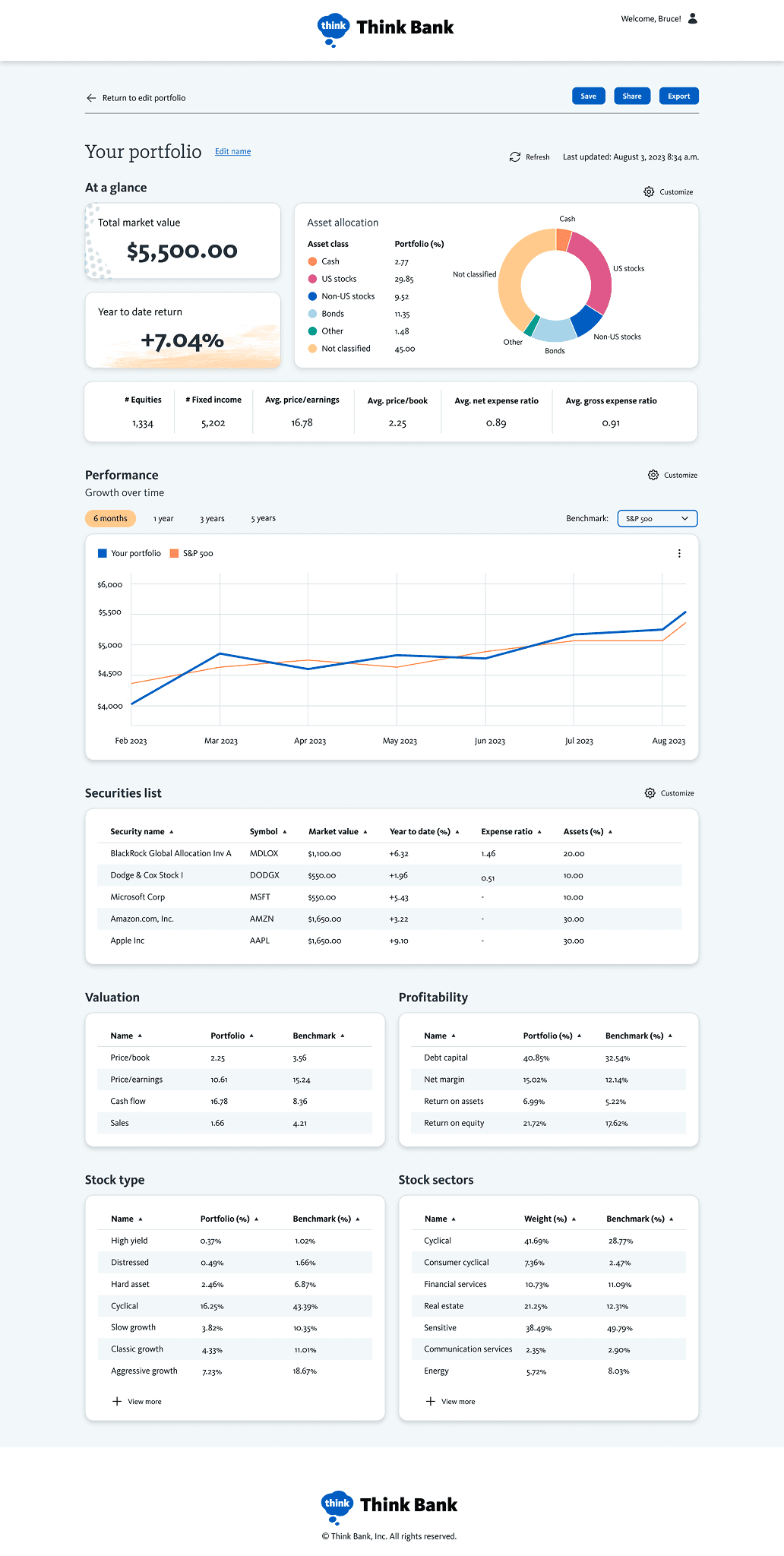
Task: Sort Valuation table by Name arrow
Action: 140,1036
